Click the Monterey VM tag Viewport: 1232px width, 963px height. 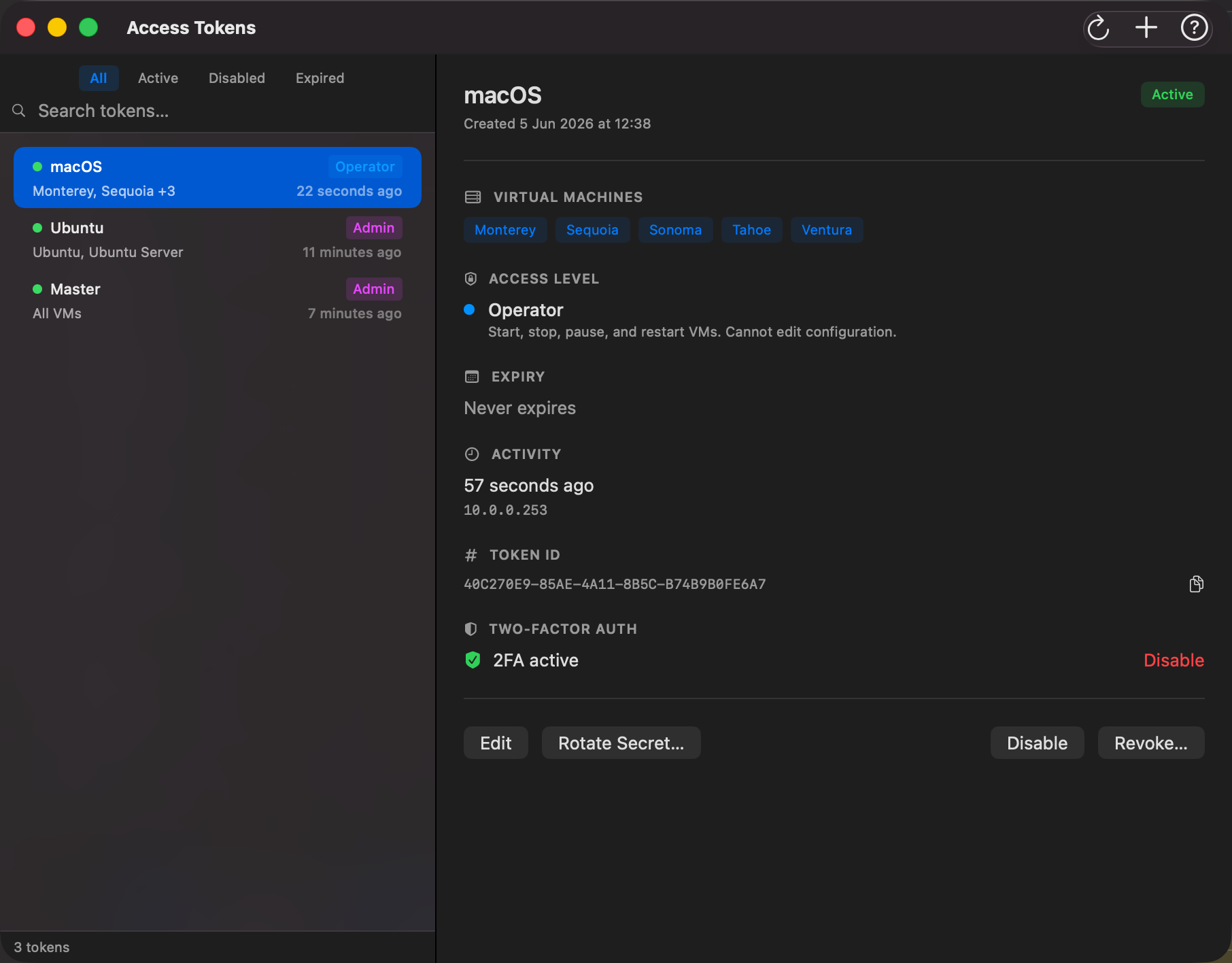point(505,230)
